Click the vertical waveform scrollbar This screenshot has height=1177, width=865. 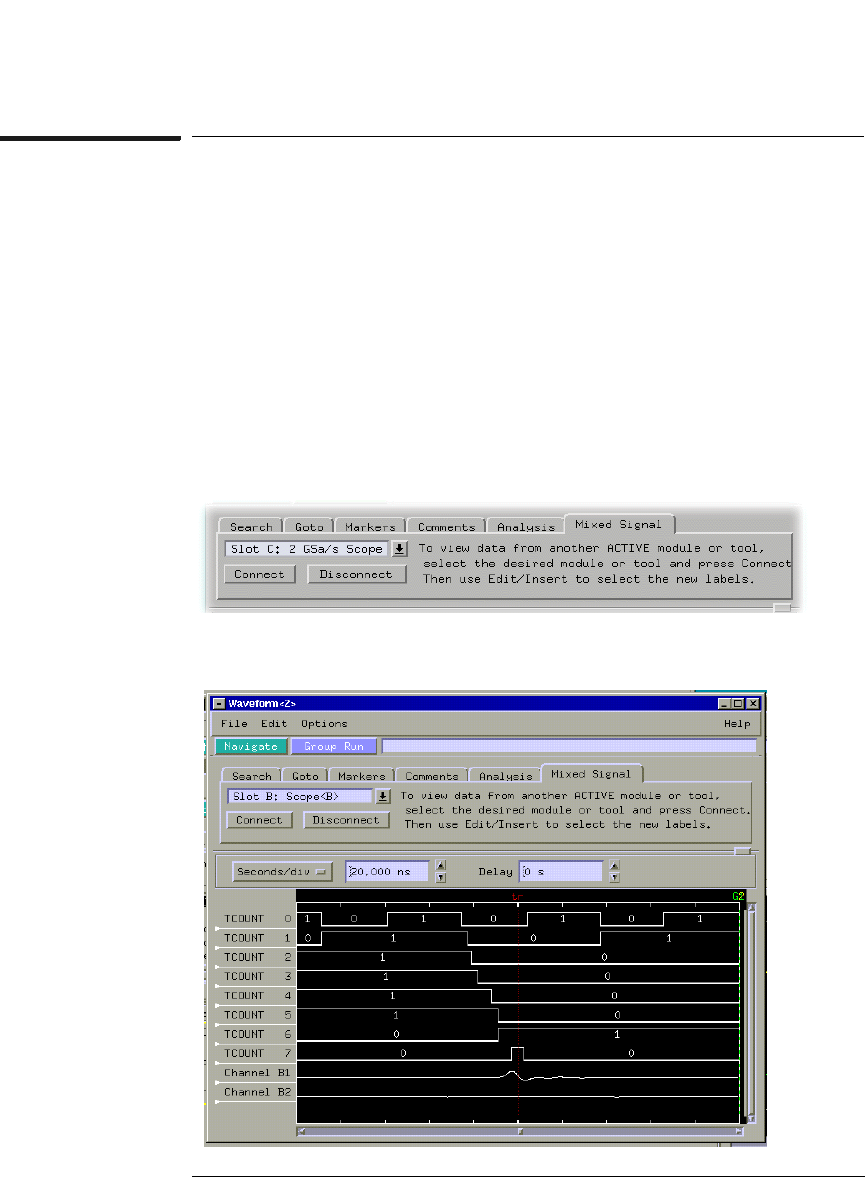[x=751, y=1014]
